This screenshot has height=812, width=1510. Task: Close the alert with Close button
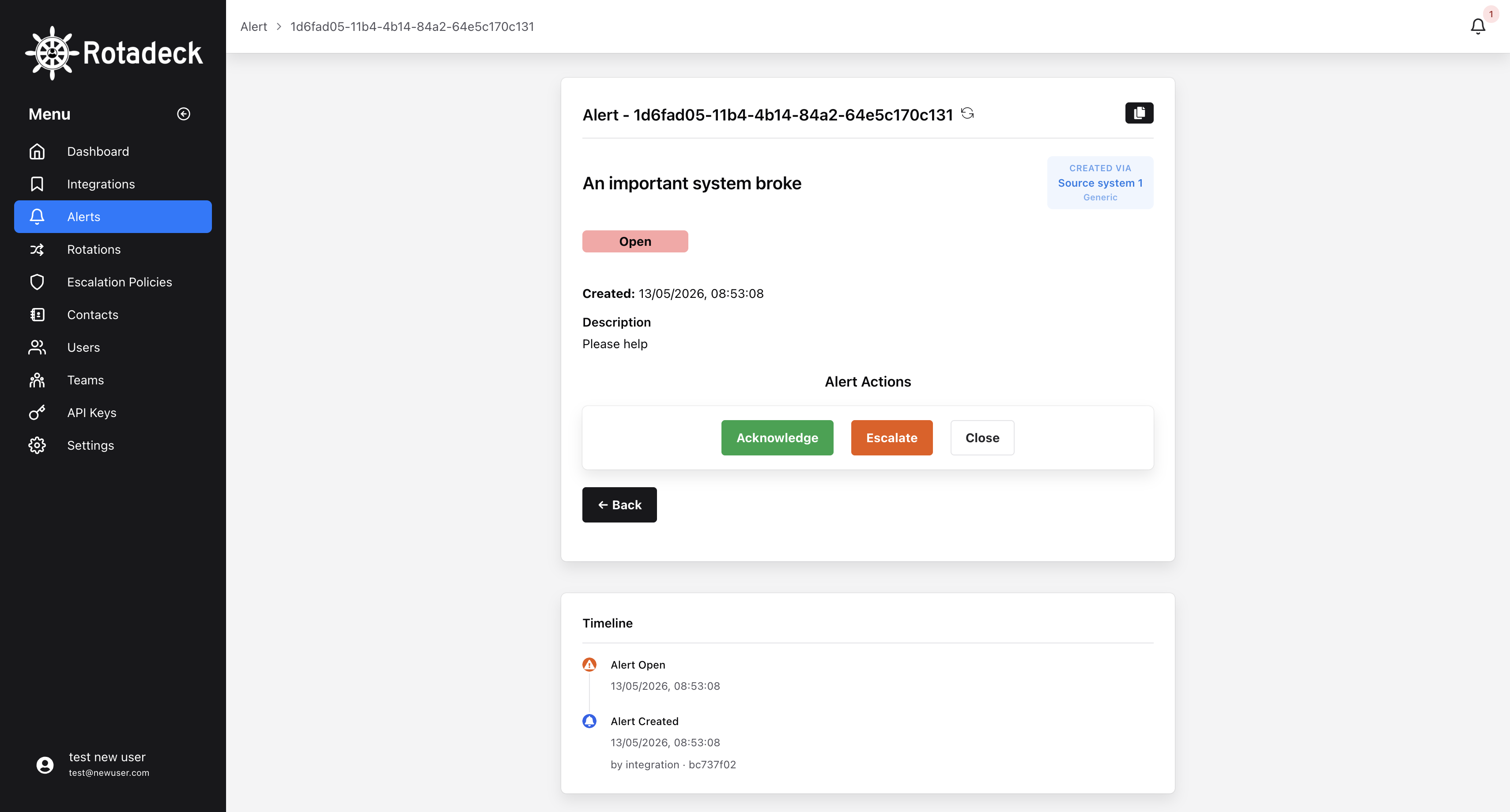[x=982, y=438]
